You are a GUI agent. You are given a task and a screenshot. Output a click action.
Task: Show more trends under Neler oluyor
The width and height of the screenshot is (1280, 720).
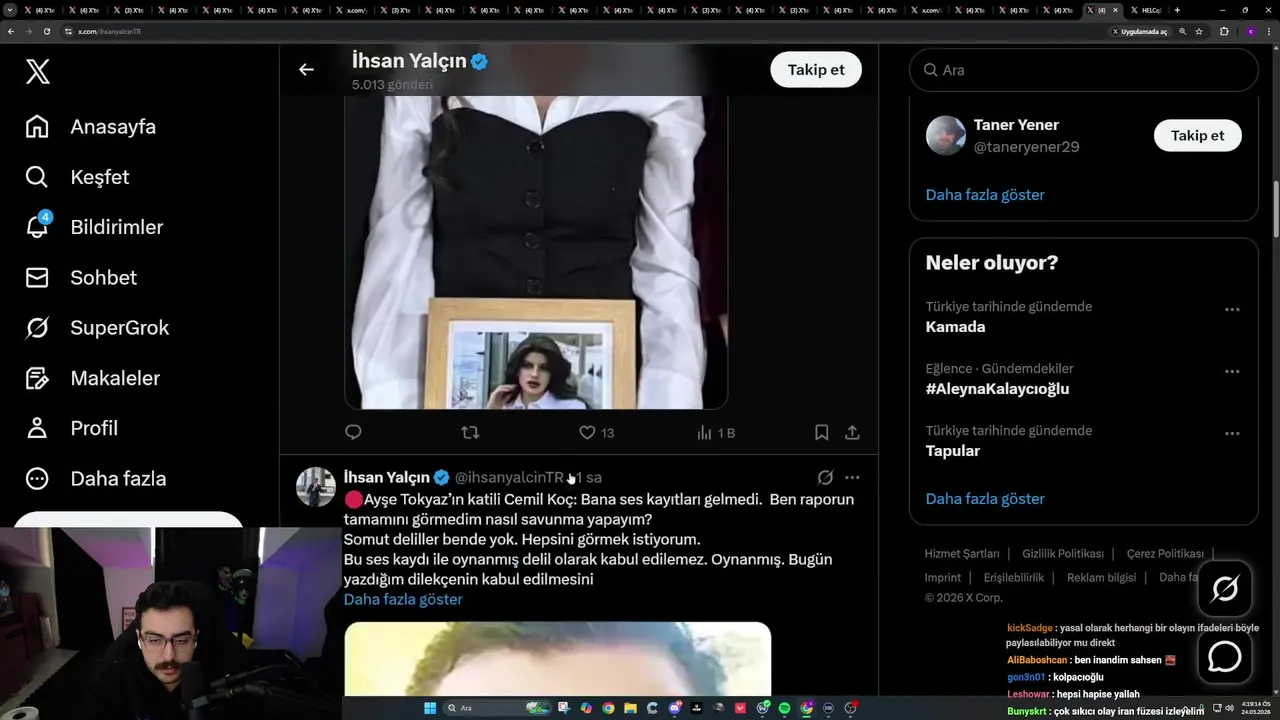985,498
